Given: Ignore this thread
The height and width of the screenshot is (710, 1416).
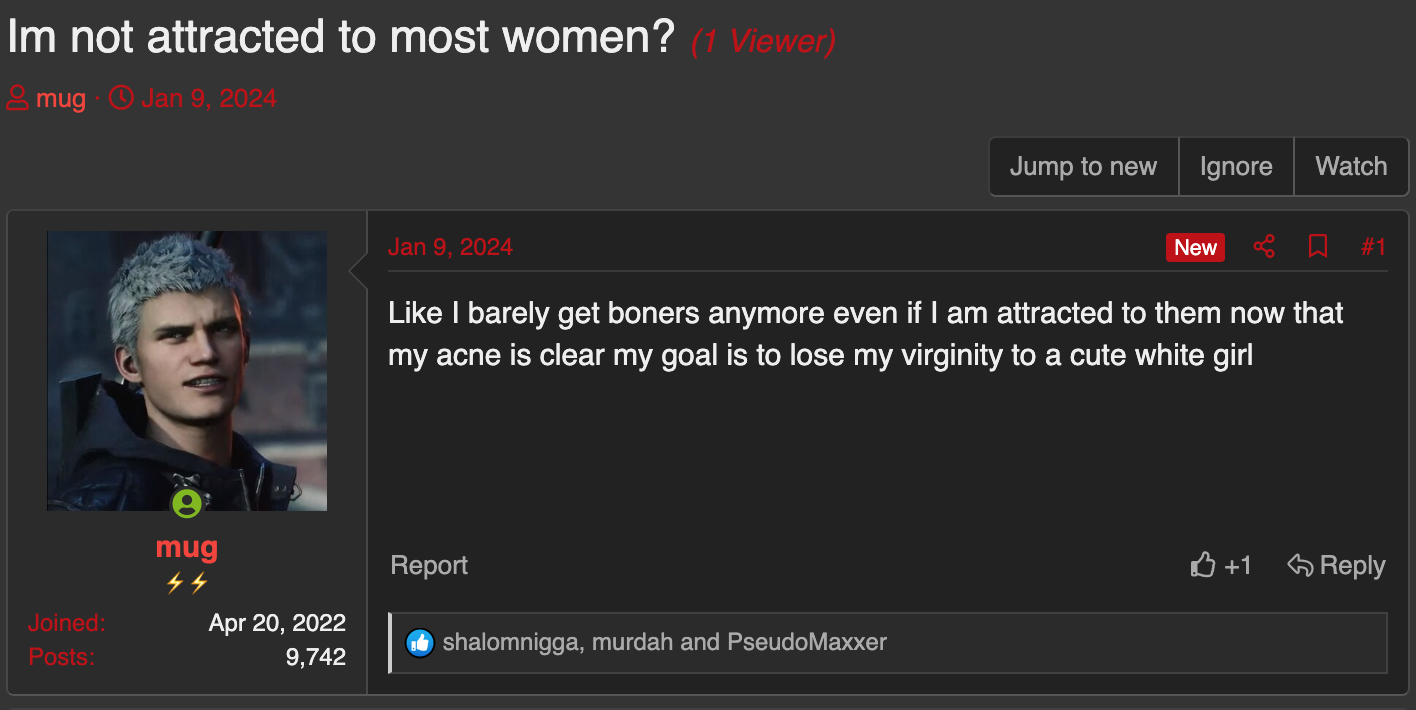Looking at the screenshot, I should 1236,166.
